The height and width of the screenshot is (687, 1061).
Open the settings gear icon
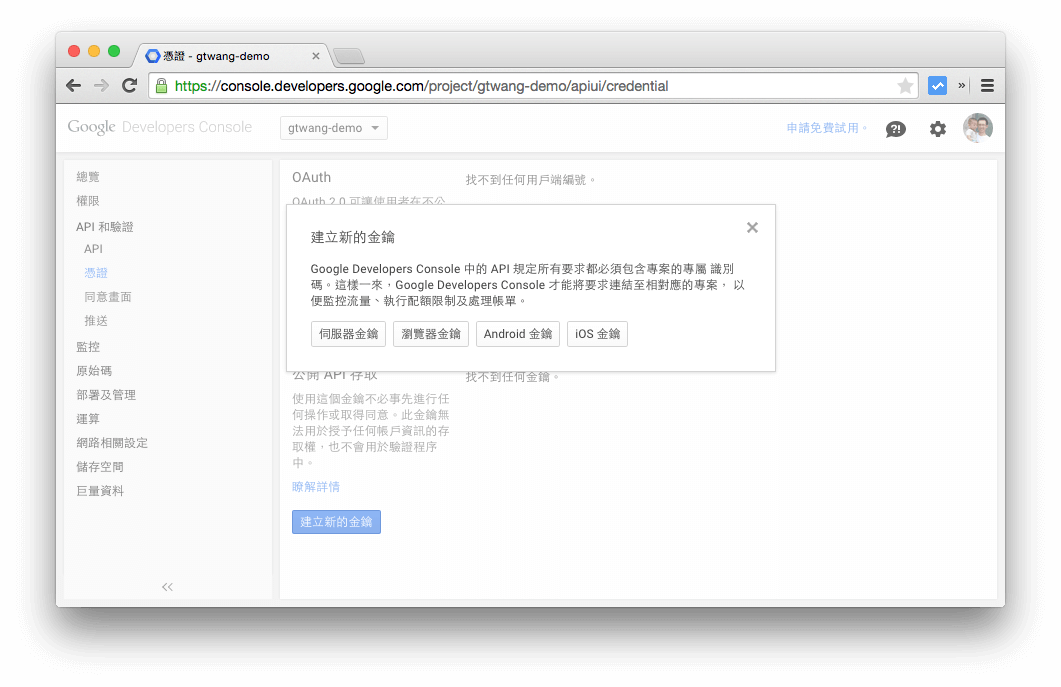(x=937, y=128)
